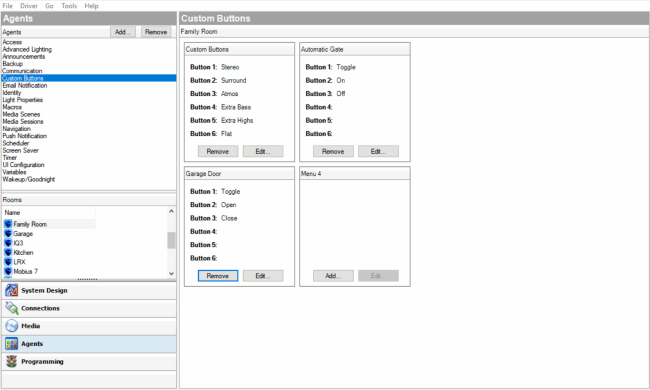Select the Macros agent
650x390 pixels.
[12, 107]
